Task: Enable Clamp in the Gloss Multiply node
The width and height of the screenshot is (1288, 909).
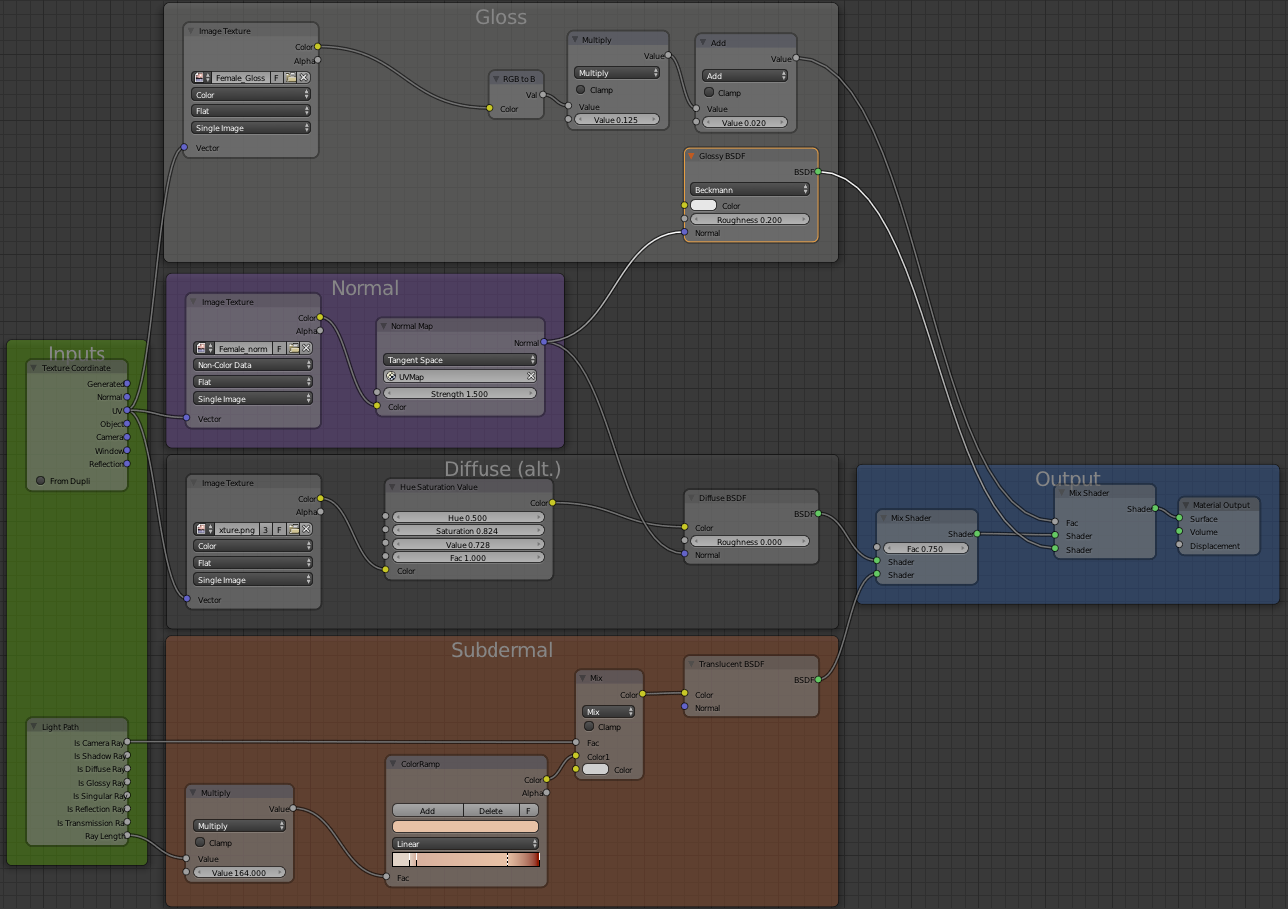Action: [581, 90]
